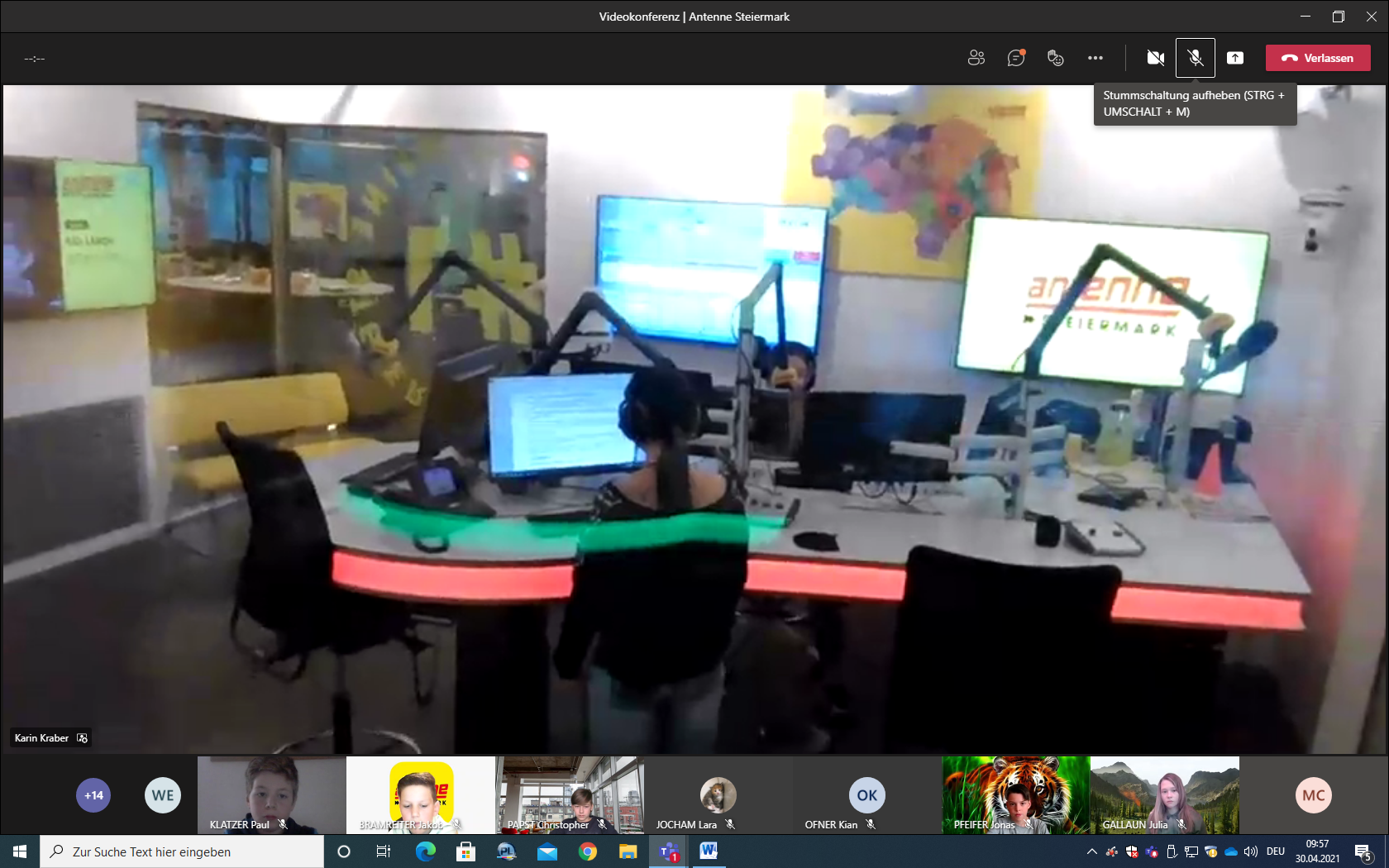Open the More actions ellipsis menu
Viewport: 1389px width, 868px height.
(1095, 58)
